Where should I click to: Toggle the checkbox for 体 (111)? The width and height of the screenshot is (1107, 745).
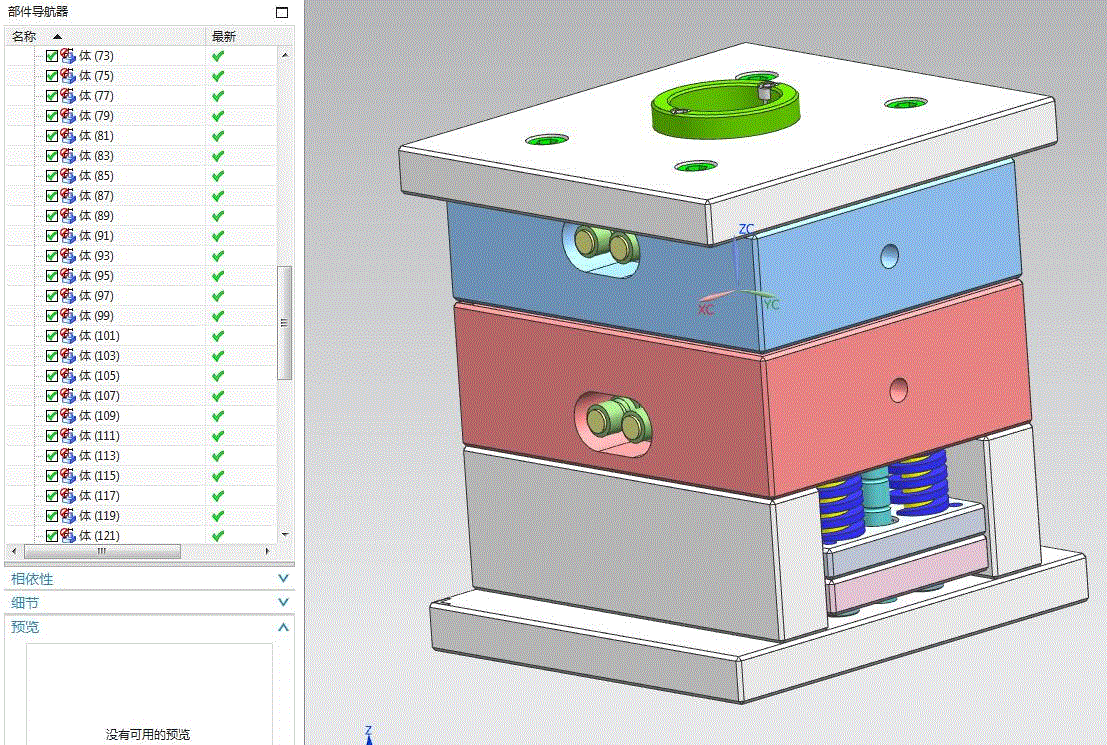(x=52, y=436)
